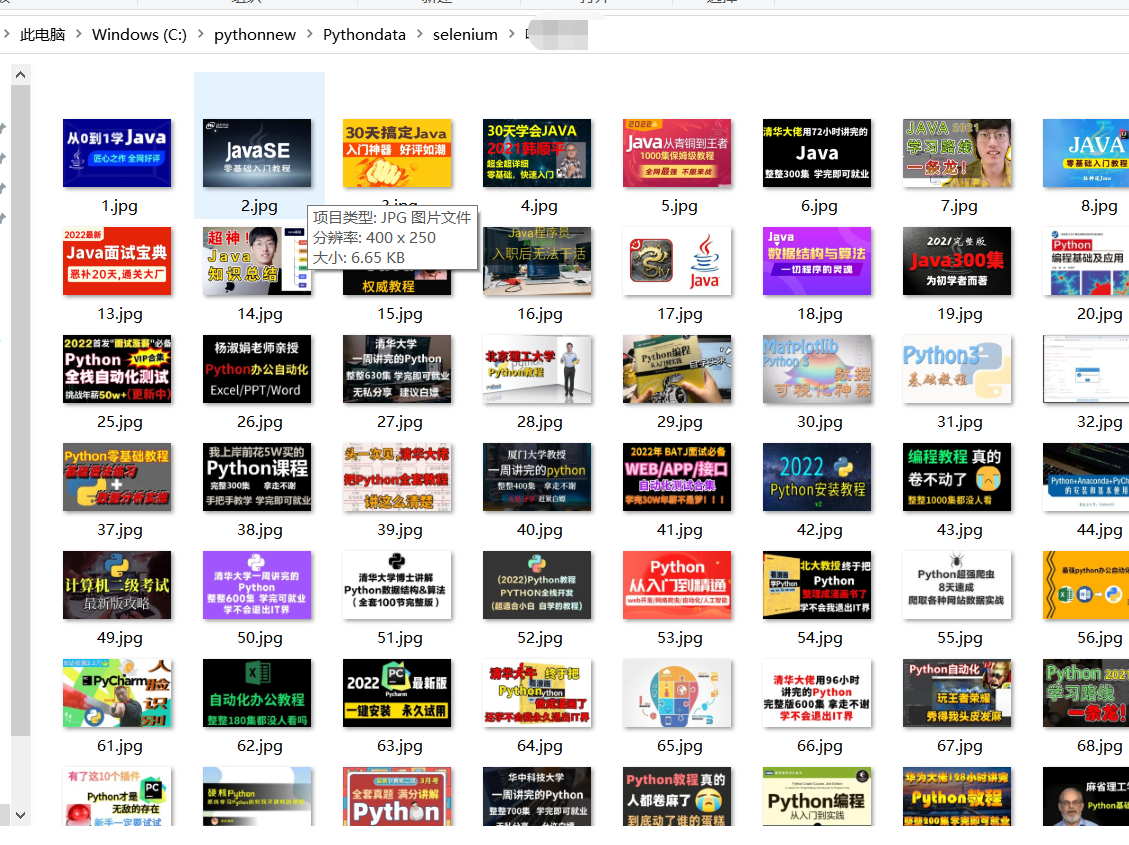Select the 39.jpg thumbnail
This screenshot has height=845, width=1129.
tap(397, 477)
